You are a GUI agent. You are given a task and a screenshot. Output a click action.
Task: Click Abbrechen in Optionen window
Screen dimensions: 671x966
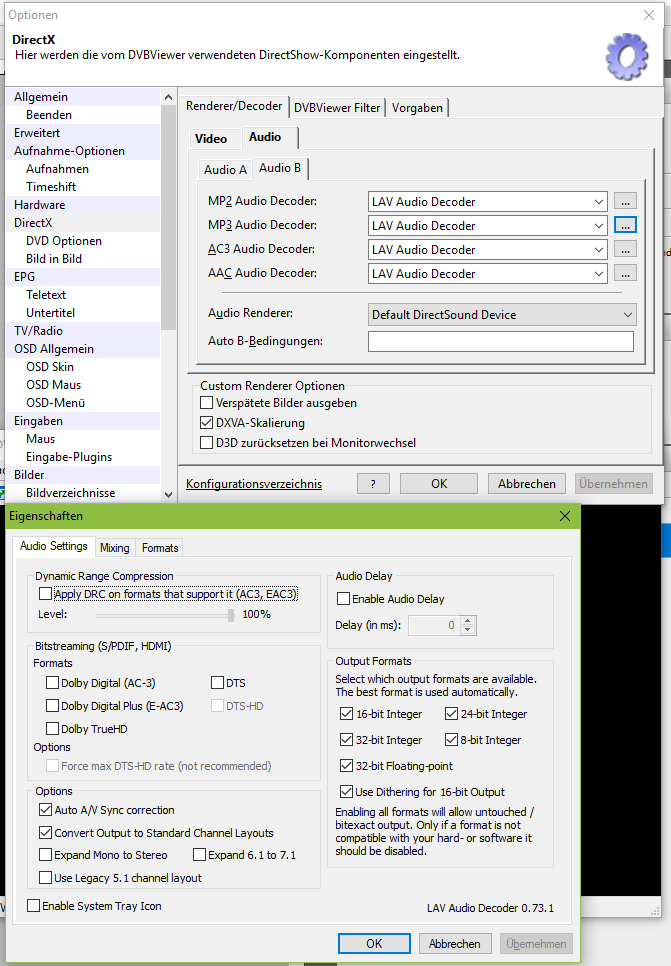[527, 484]
